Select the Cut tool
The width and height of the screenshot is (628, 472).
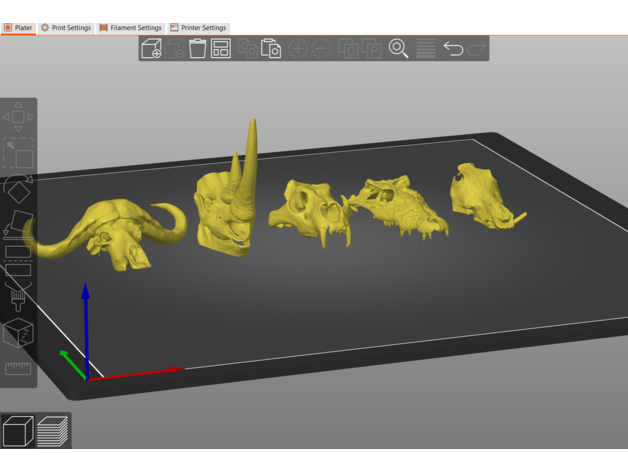click(x=18, y=262)
